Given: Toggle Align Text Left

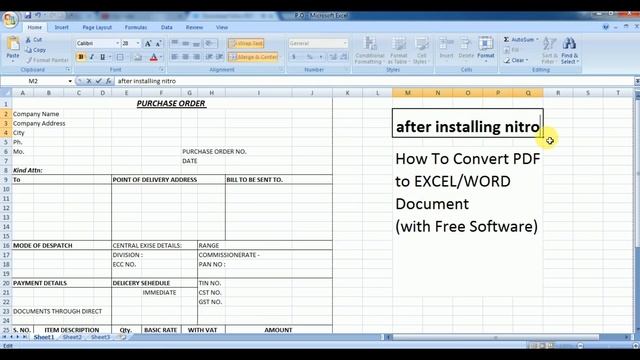Looking at the screenshot, I should pyautogui.click(x=175, y=57).
